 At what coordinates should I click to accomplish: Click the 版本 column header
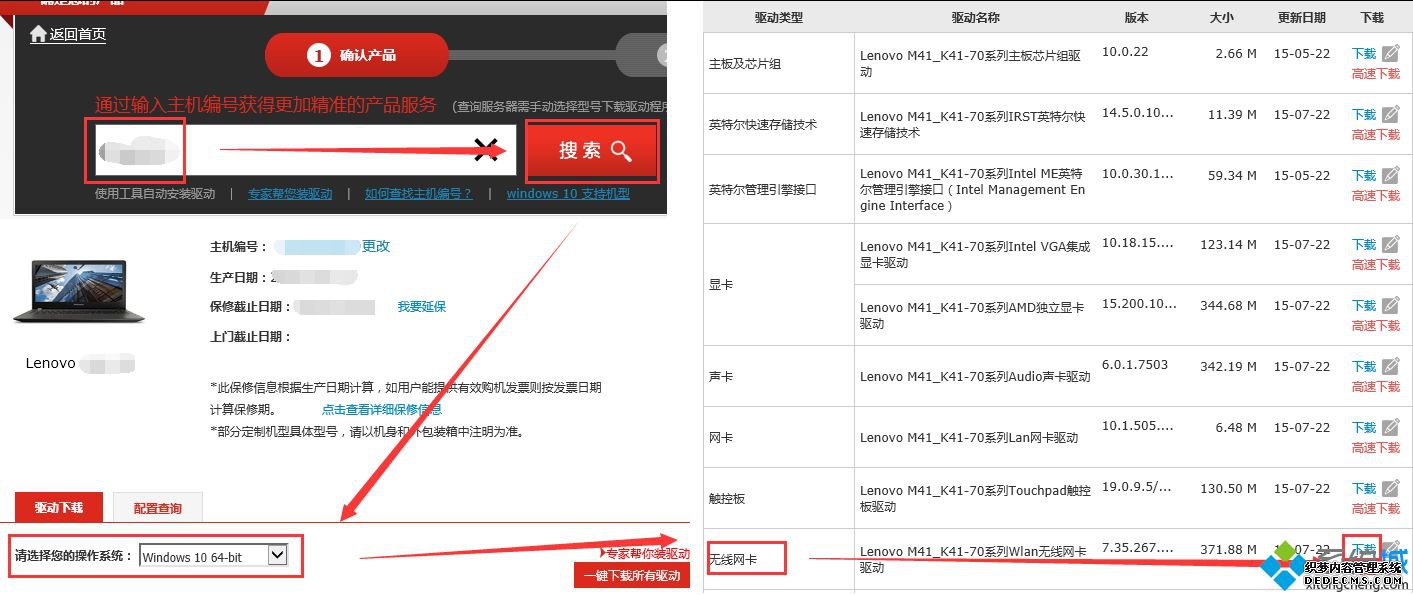1136,17
